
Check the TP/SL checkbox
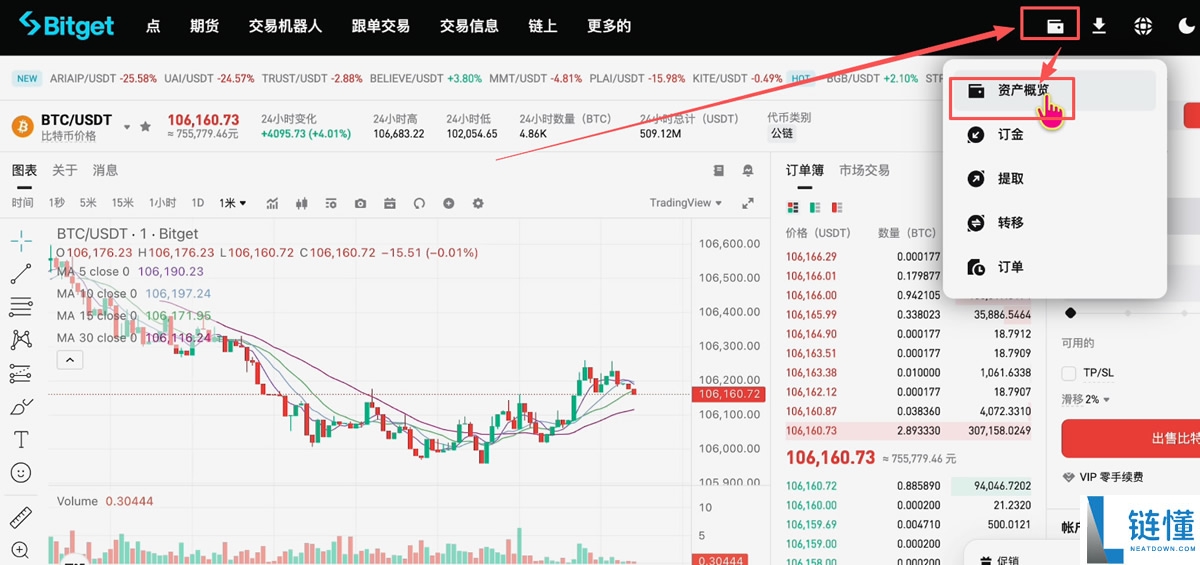(x=1069, y=373)
